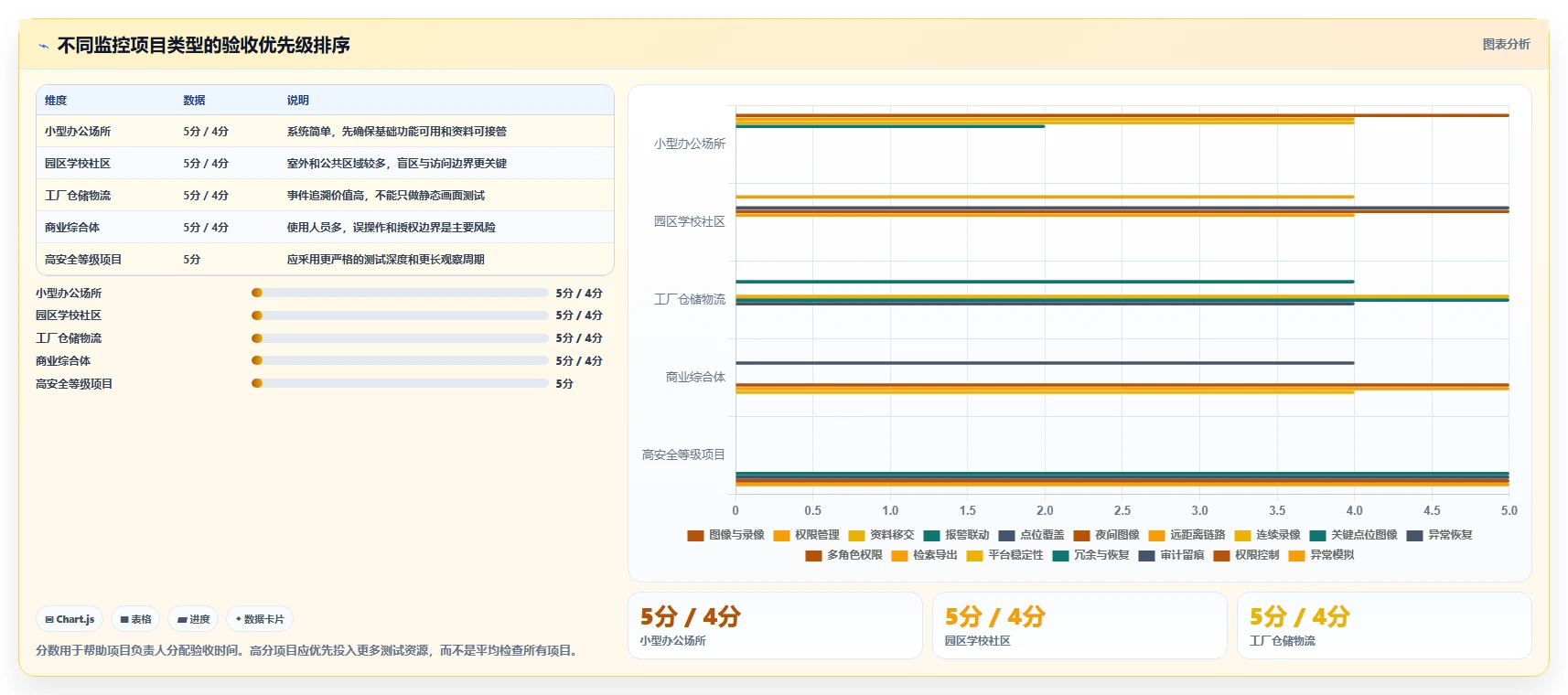The height and width of the screenshot is (695, 1568).
Task: Click the 小型办公场所 progress bar
Action: tap(400, 293)
